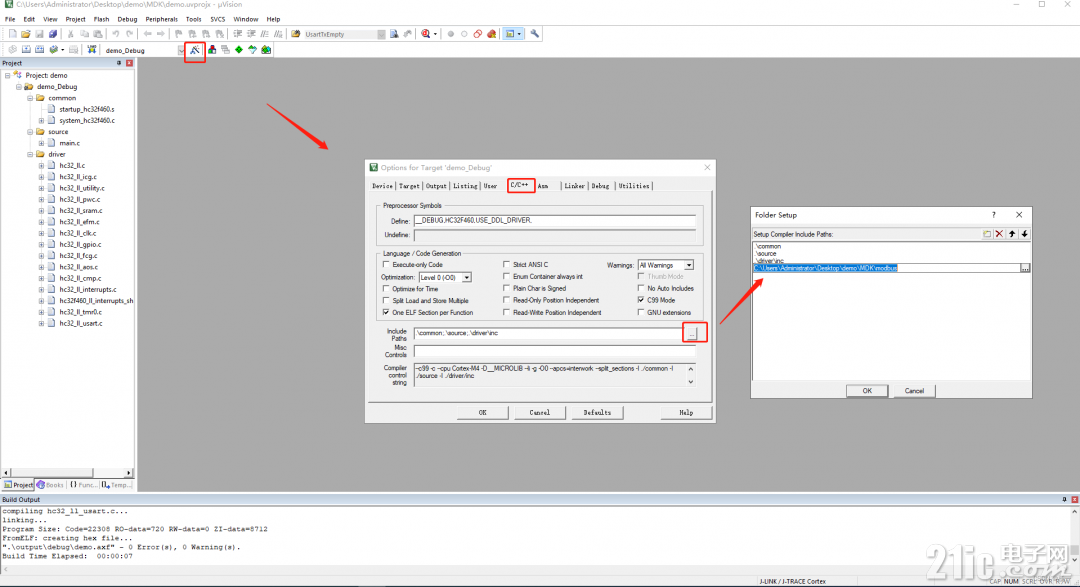1080x587 pixels.
Task: Start the Debug Session icon
Action: pyautogui.click(x=426, y=34)
